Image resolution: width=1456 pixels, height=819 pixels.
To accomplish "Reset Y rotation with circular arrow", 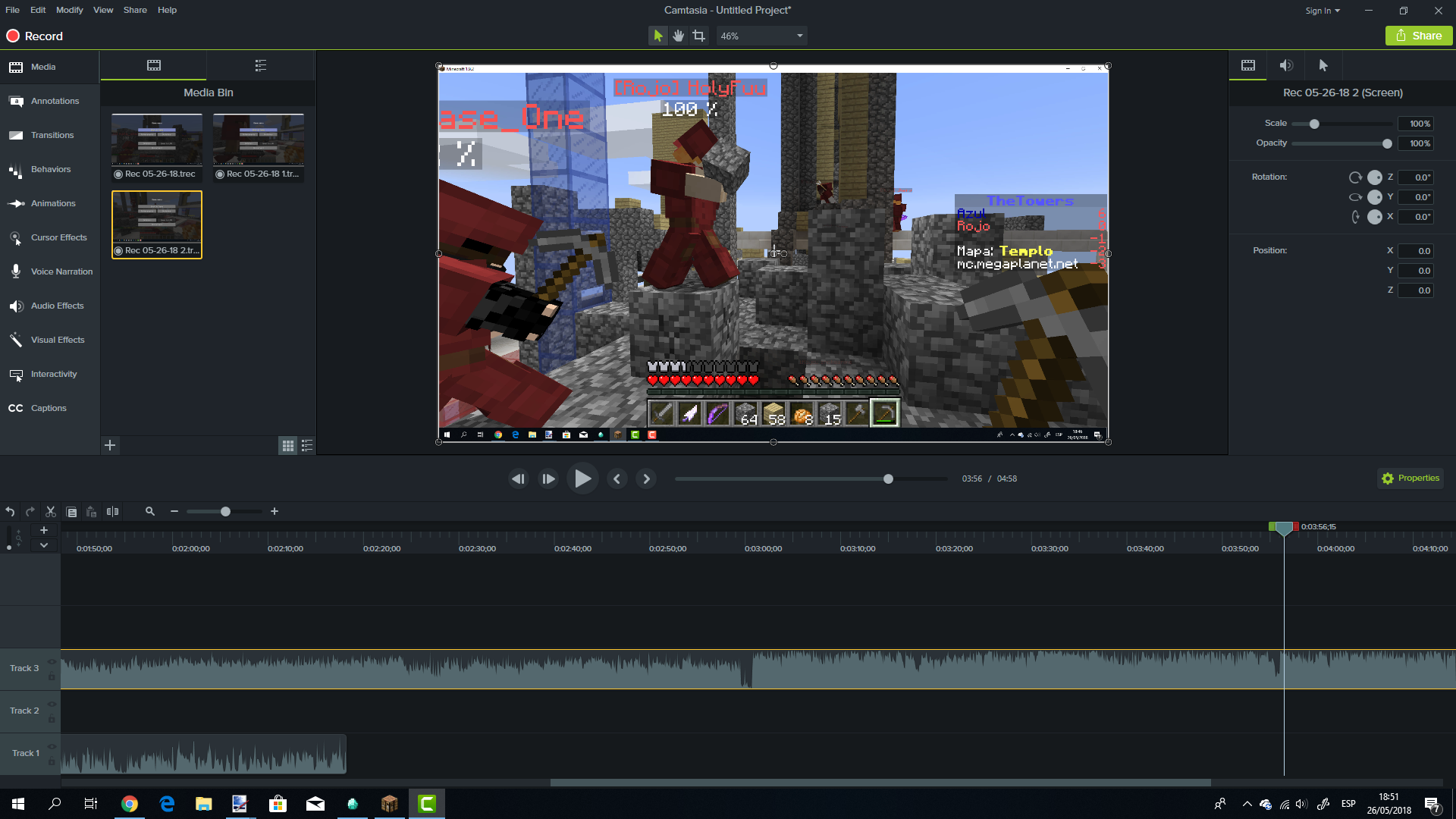I will click(1355, 197).
